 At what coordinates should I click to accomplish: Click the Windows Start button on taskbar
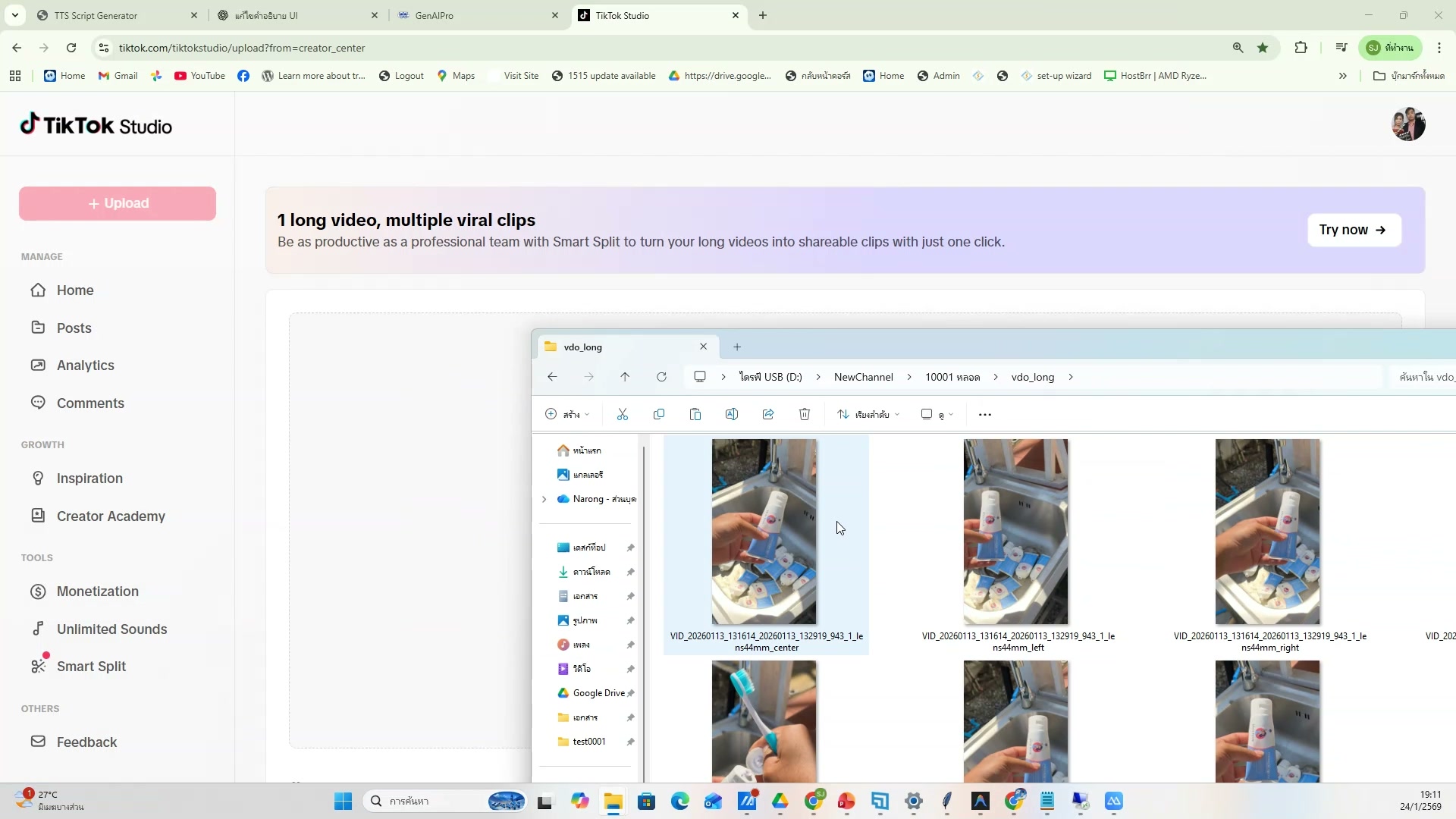coord(343,801)
